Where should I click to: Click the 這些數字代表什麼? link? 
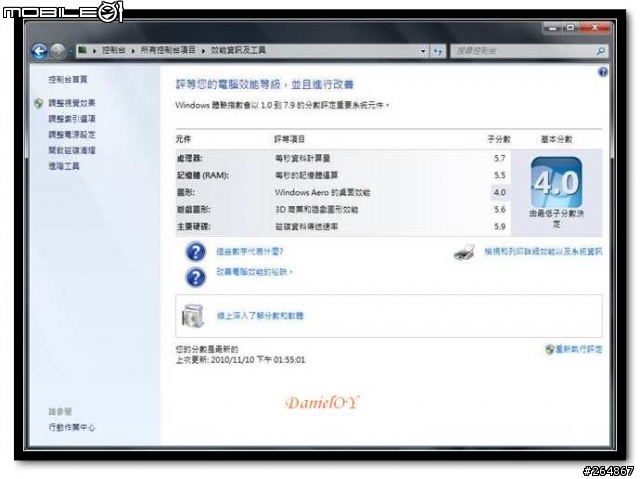[x=250, y=252]
